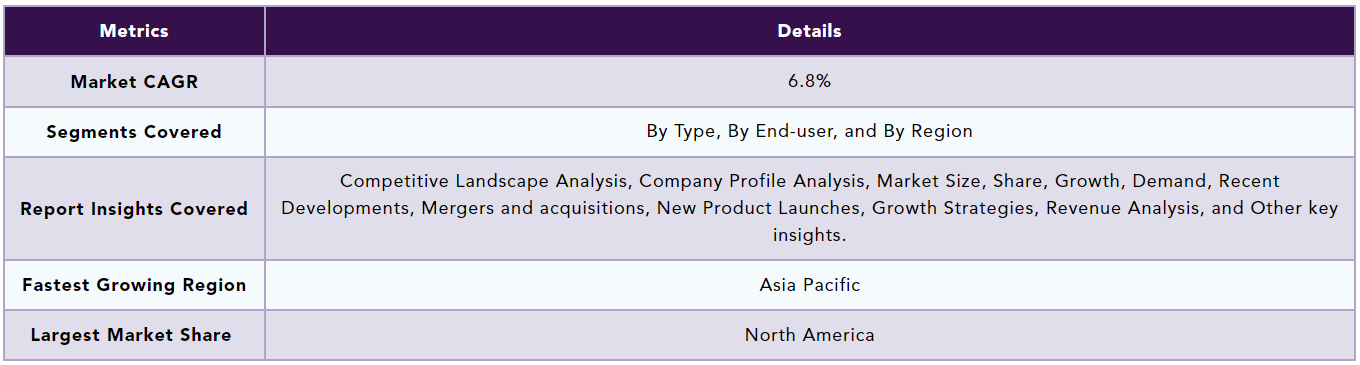Select the Fastest Growing Region label

[134, 285]
